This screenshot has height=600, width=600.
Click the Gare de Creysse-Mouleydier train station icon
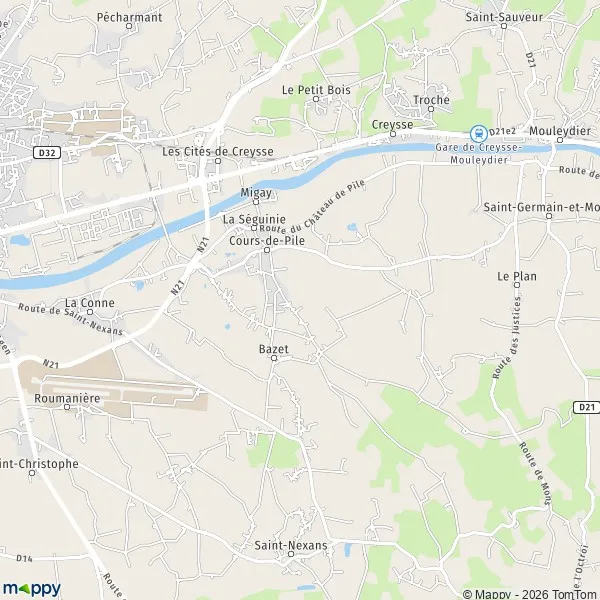(479, 134)
